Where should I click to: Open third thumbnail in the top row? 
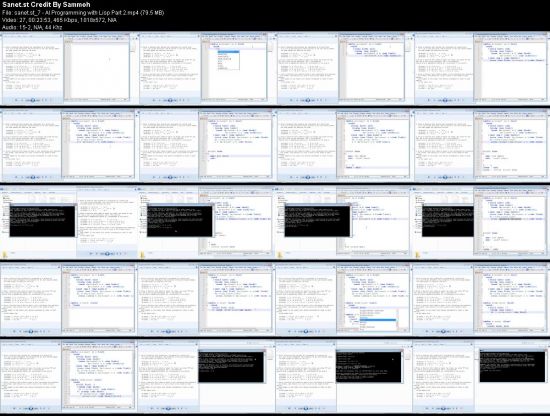tap(343, 68)
